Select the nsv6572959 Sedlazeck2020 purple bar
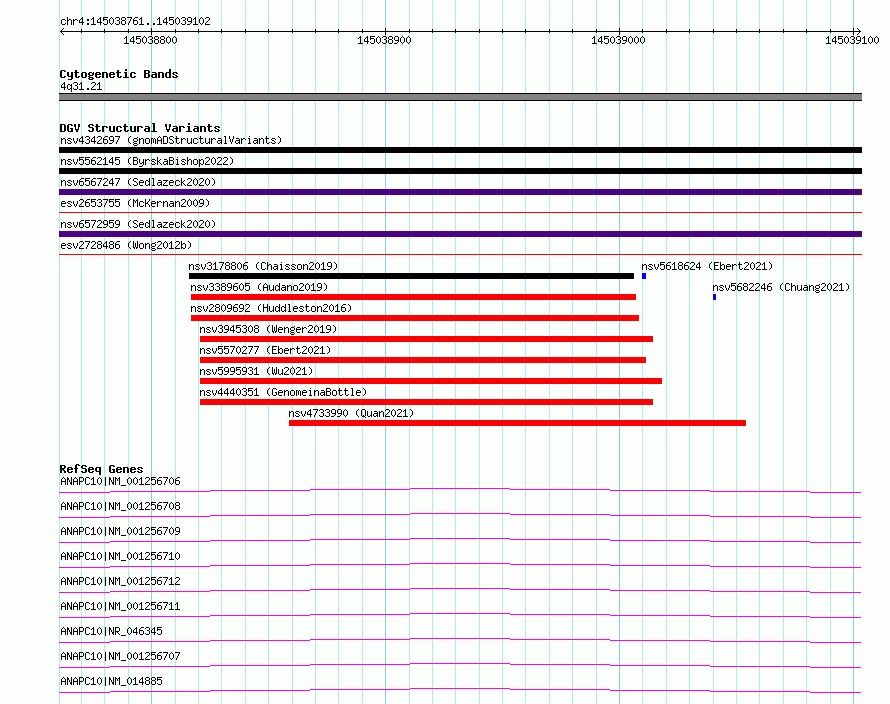The width and height of the screenshot is (890, 704). 460,234
